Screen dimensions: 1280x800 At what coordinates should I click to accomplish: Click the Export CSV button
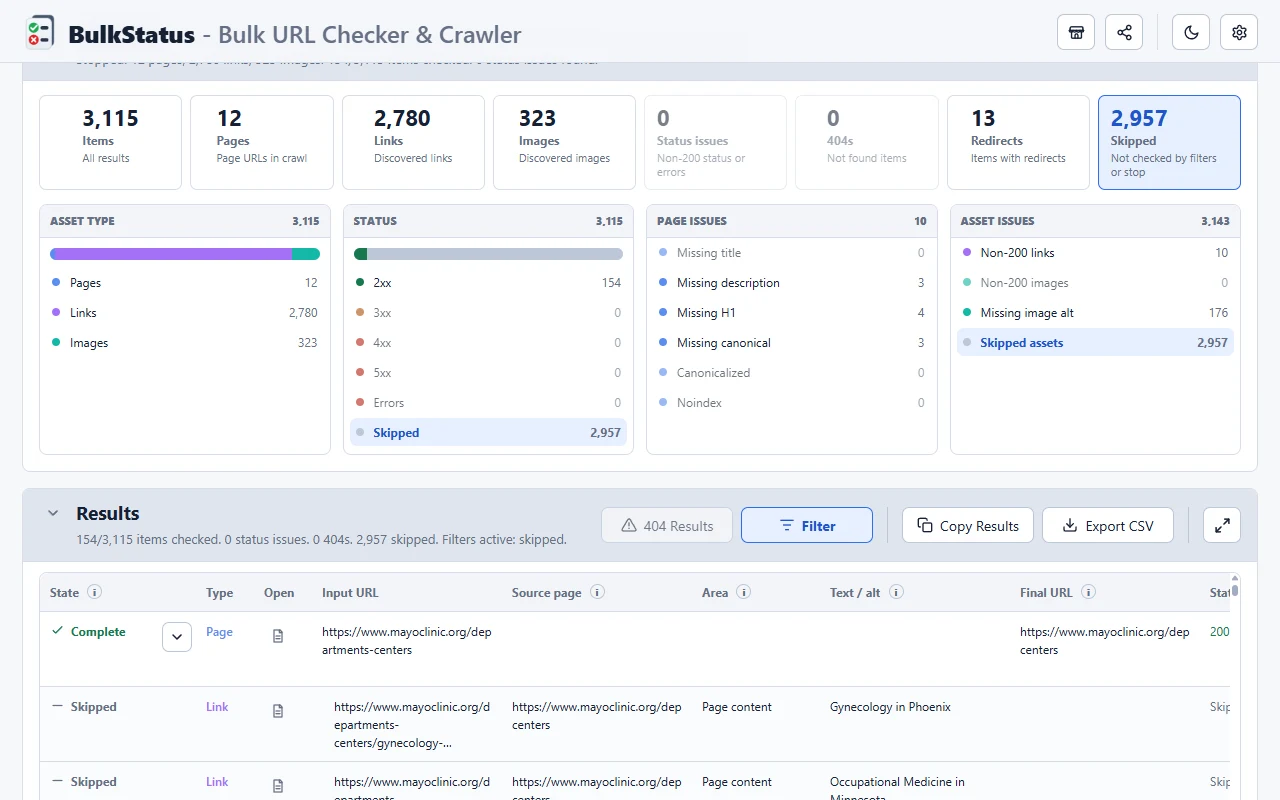pos(1108,525)
